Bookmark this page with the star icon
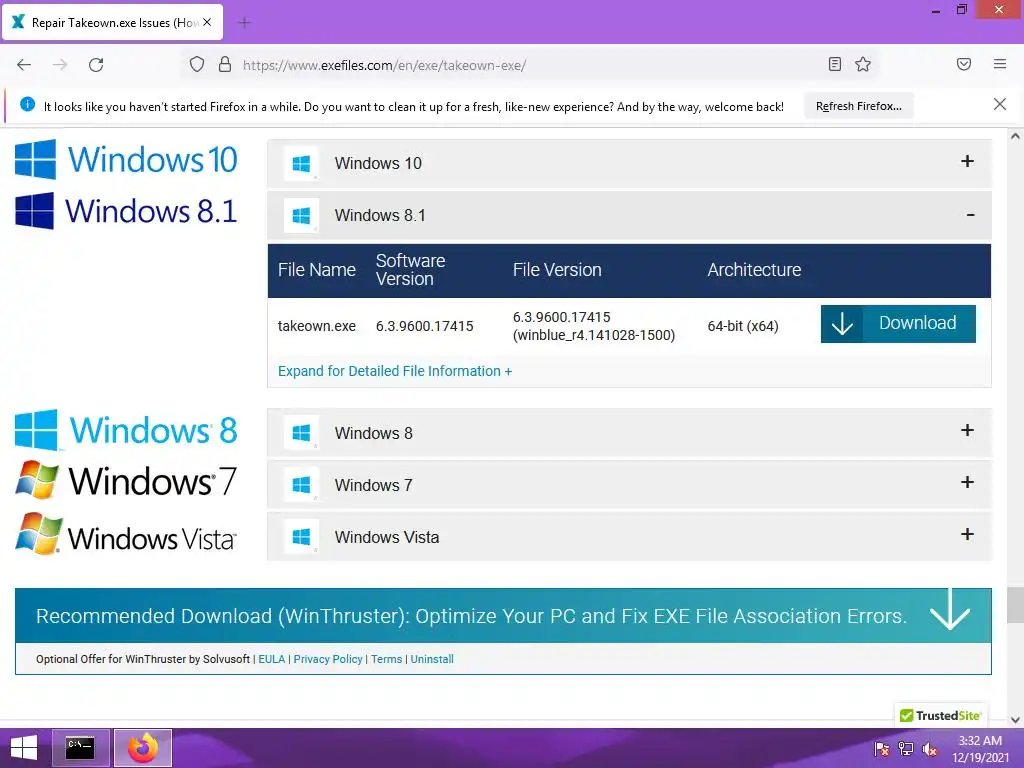Viewport: 1024px width, 768px height. point(863,64)
